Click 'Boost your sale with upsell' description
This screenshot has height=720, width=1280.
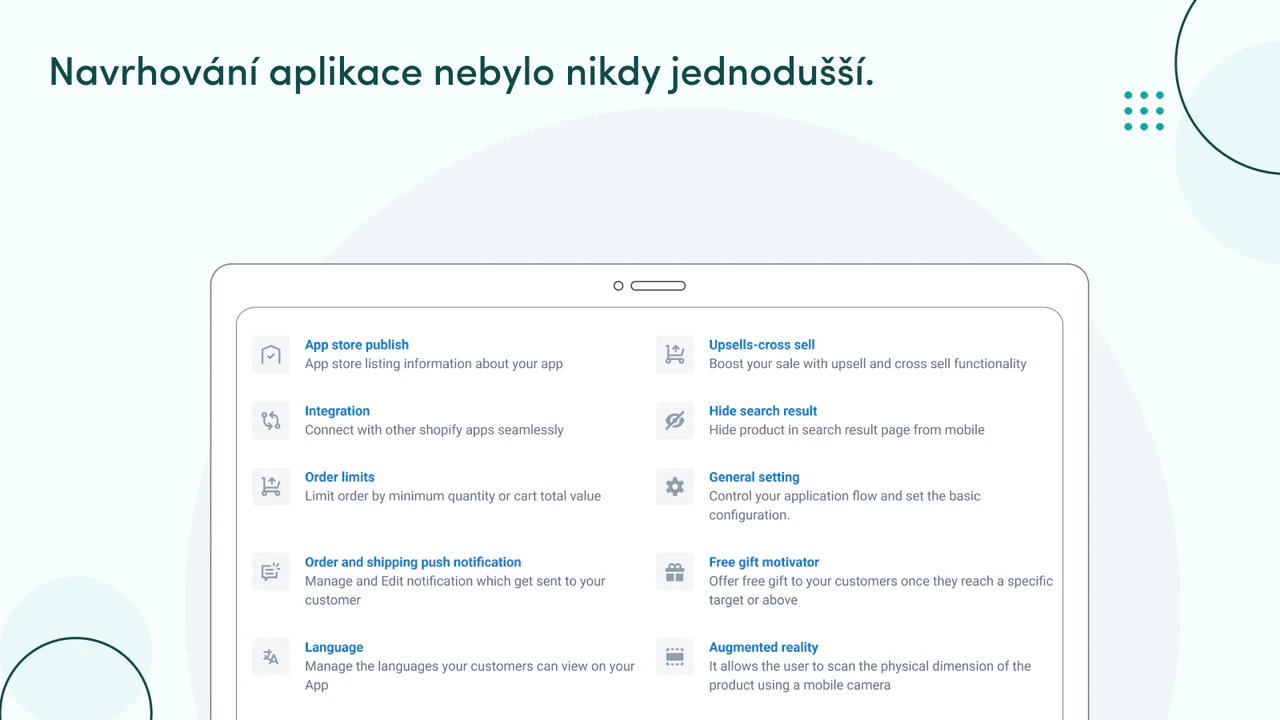pyautogui.click(x=868, y=364)
